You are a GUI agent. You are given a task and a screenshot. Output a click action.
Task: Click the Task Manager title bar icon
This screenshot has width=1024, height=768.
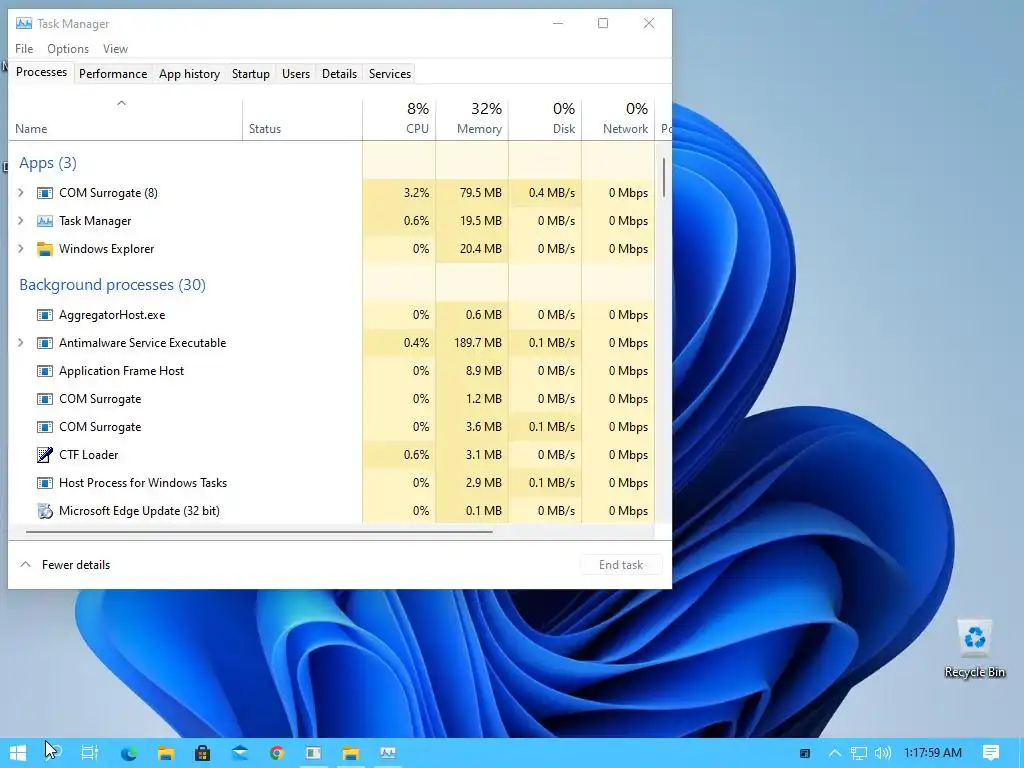24,24
